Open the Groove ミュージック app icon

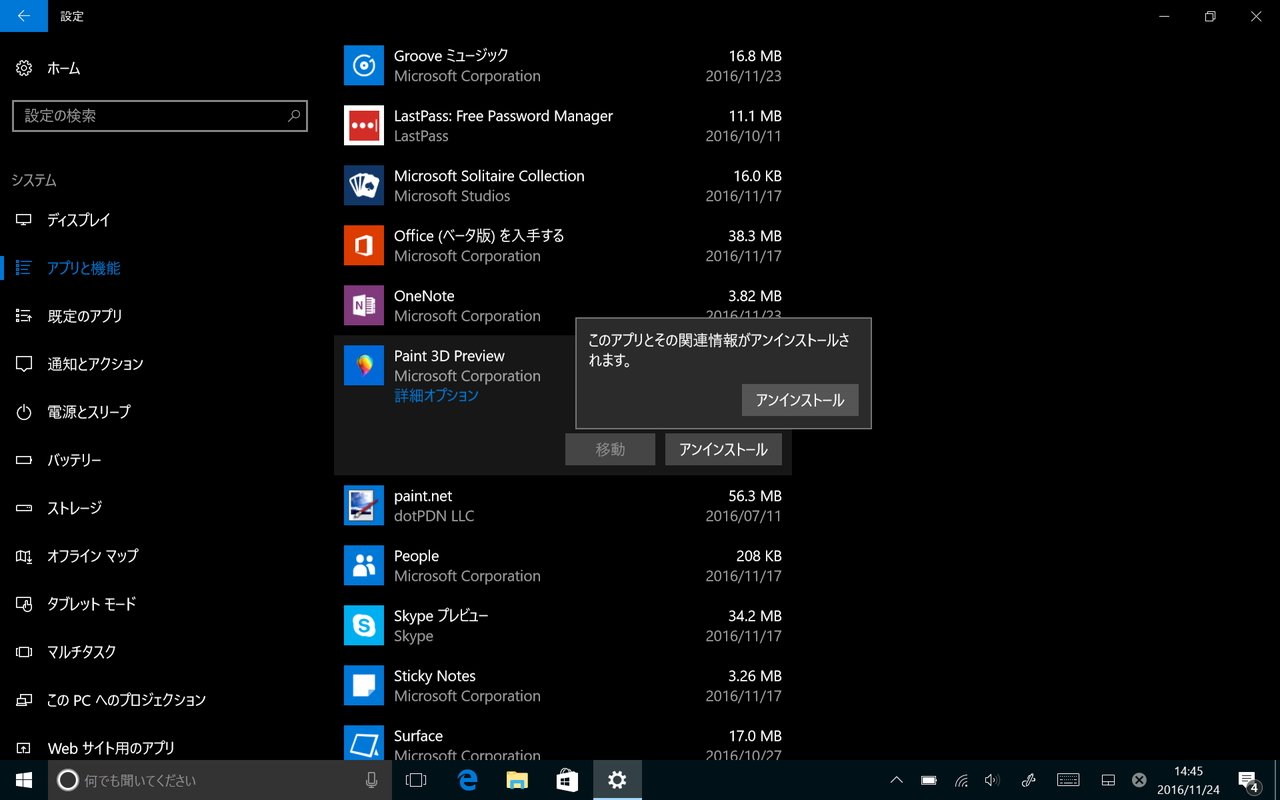(364, 66)
